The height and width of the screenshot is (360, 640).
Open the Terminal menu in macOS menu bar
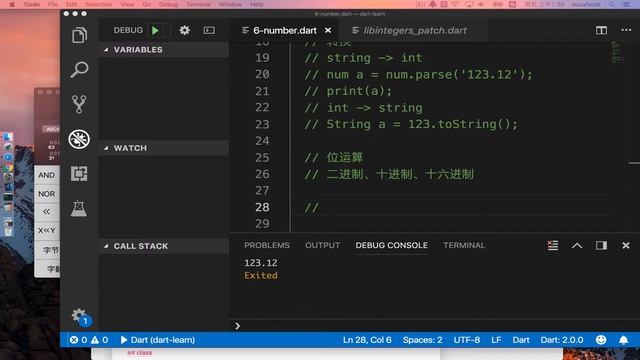point(199,4)
